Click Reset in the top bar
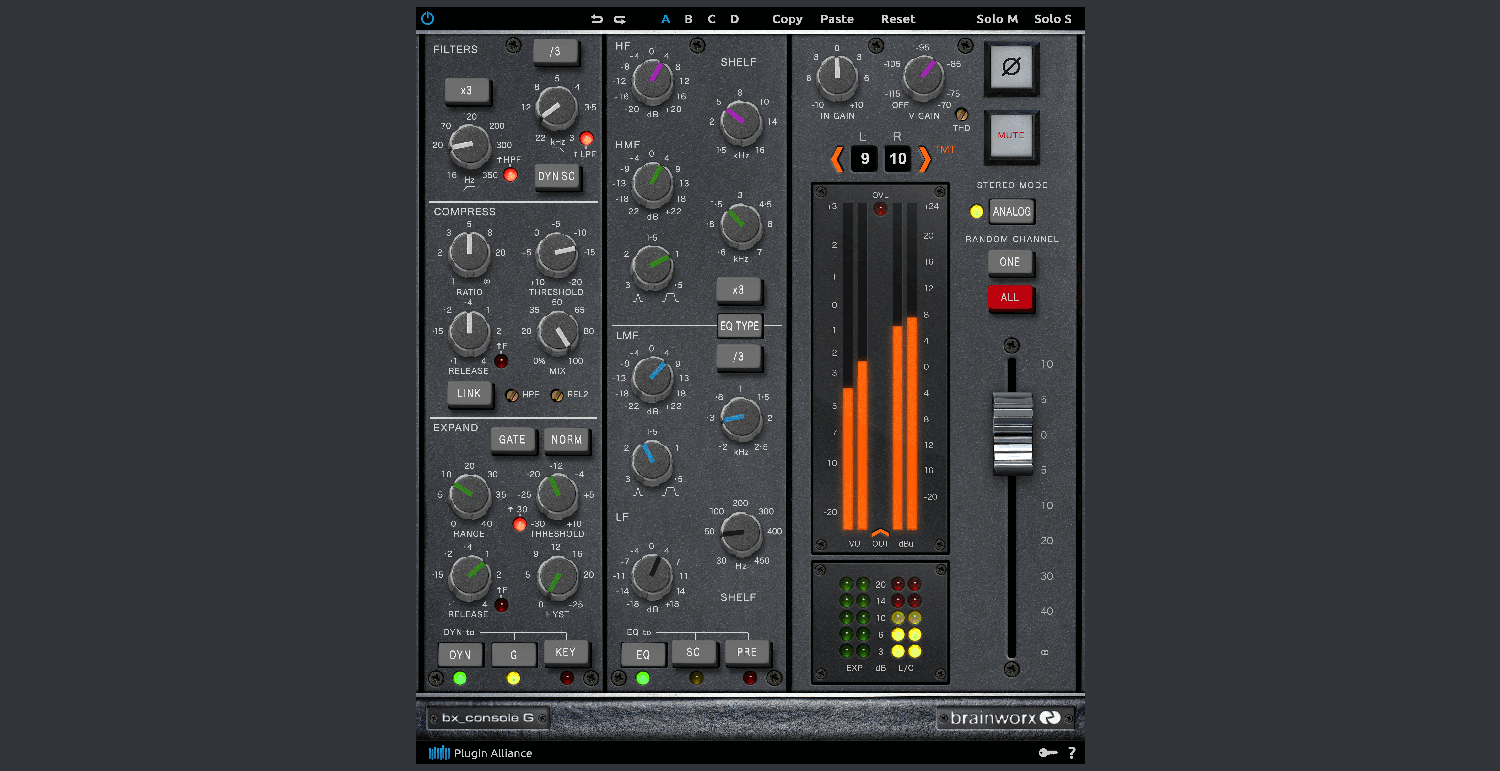 898,19
